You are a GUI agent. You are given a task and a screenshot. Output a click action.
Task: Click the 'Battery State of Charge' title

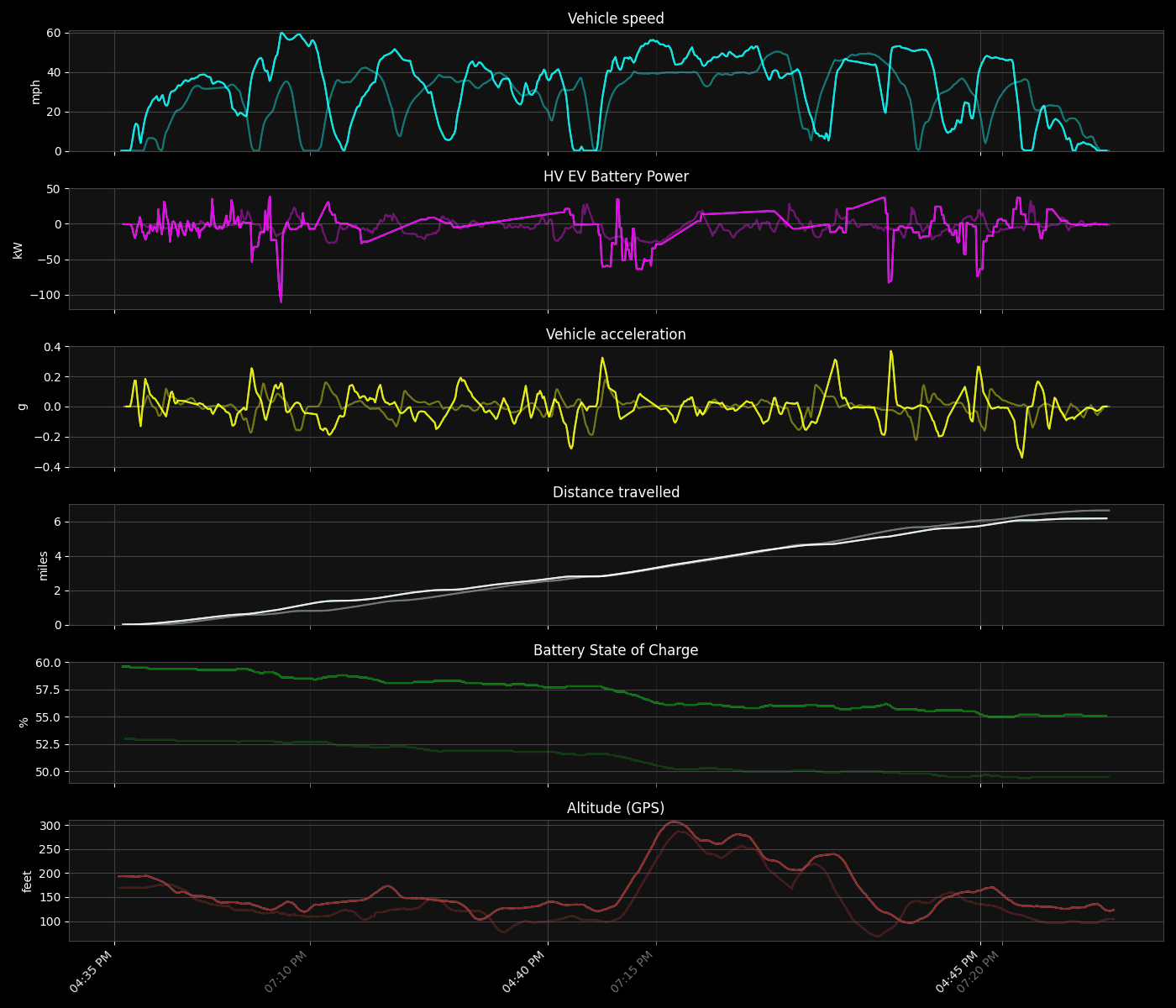pos(616,650)
